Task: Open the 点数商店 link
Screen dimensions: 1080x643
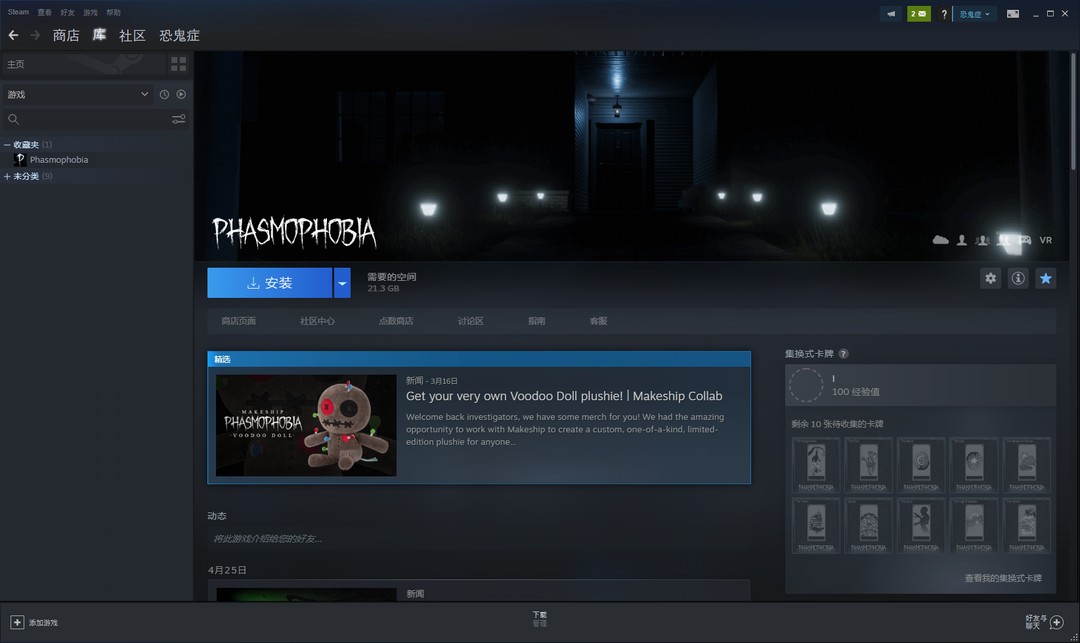Action: (x=396, y=321)
